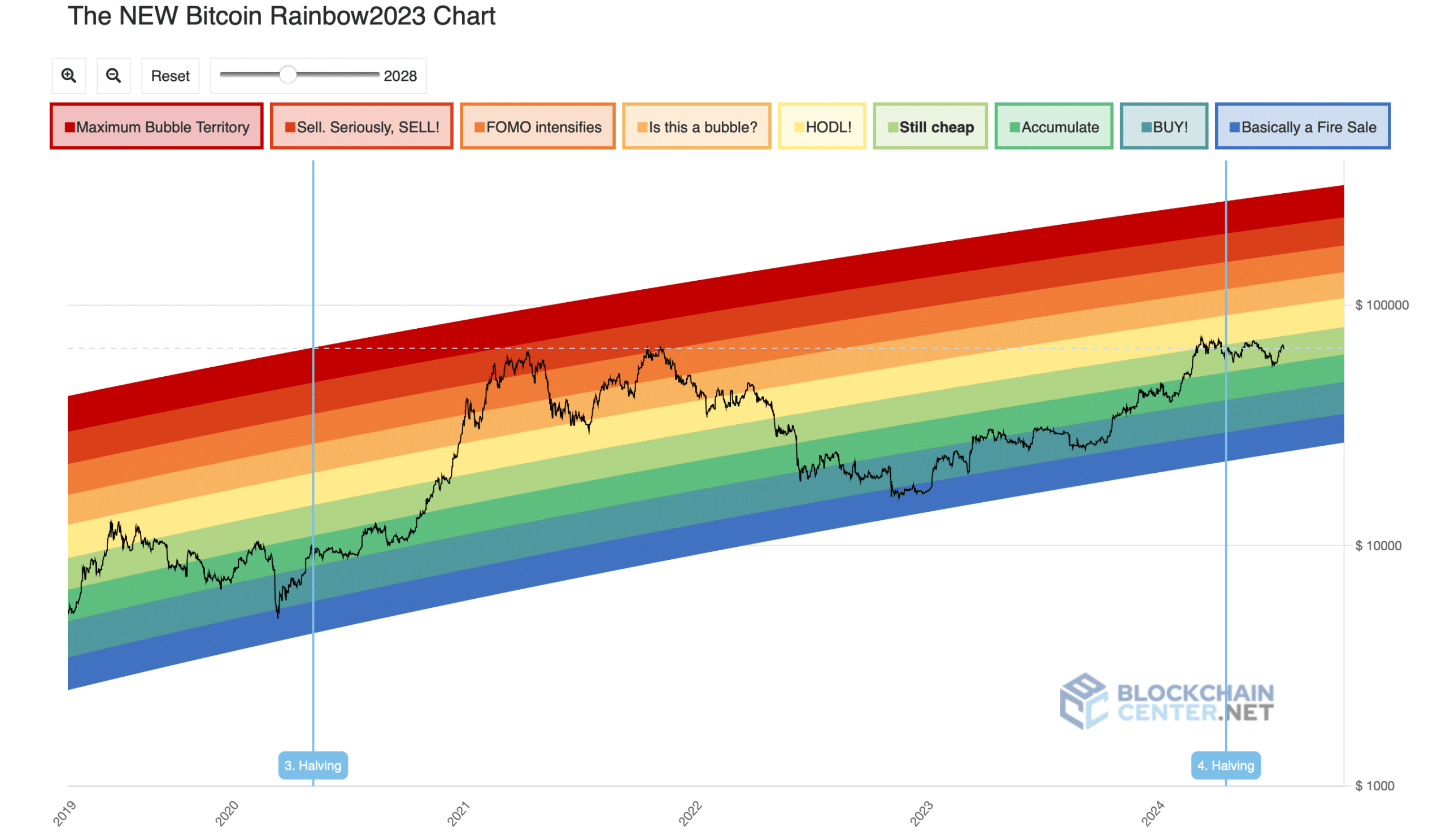The height and width of the screenshot is (840, 1446).
Task: Toggle the Sell. Seriously, SELL! legend
Action: 362,126
